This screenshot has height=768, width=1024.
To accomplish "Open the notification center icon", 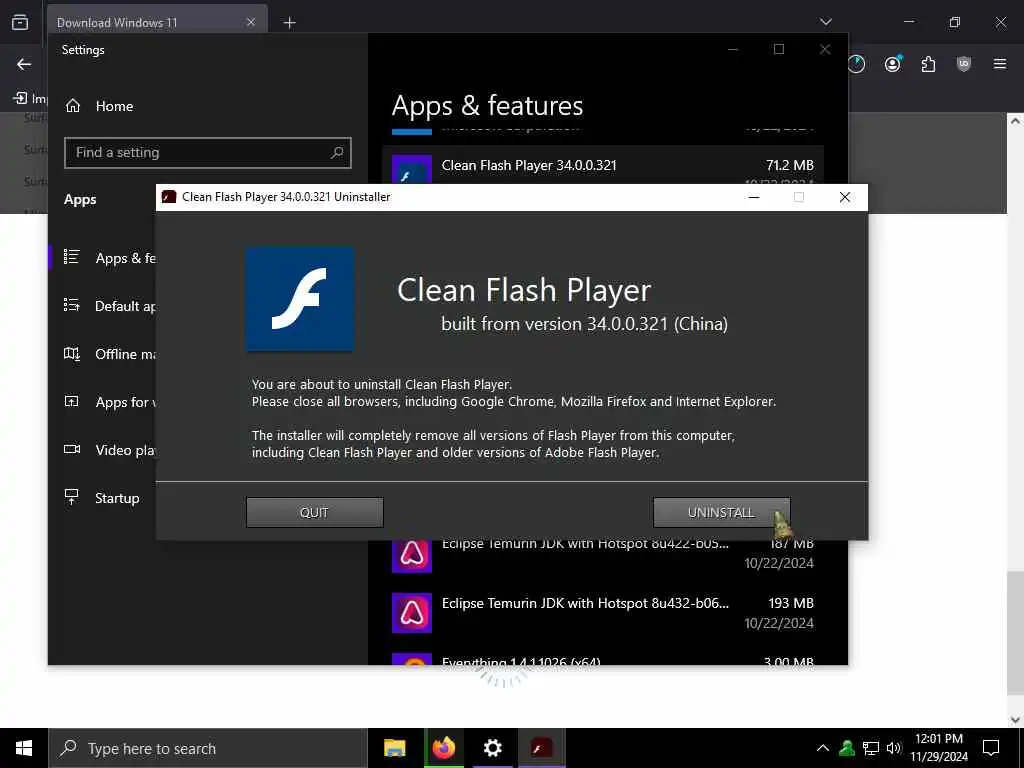I will [x=991, y=748].
